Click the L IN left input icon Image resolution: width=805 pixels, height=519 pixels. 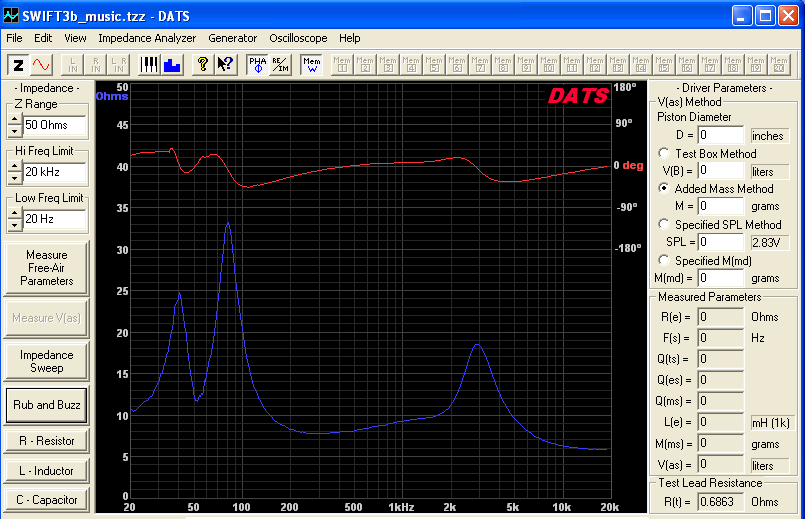pos(72,65)
